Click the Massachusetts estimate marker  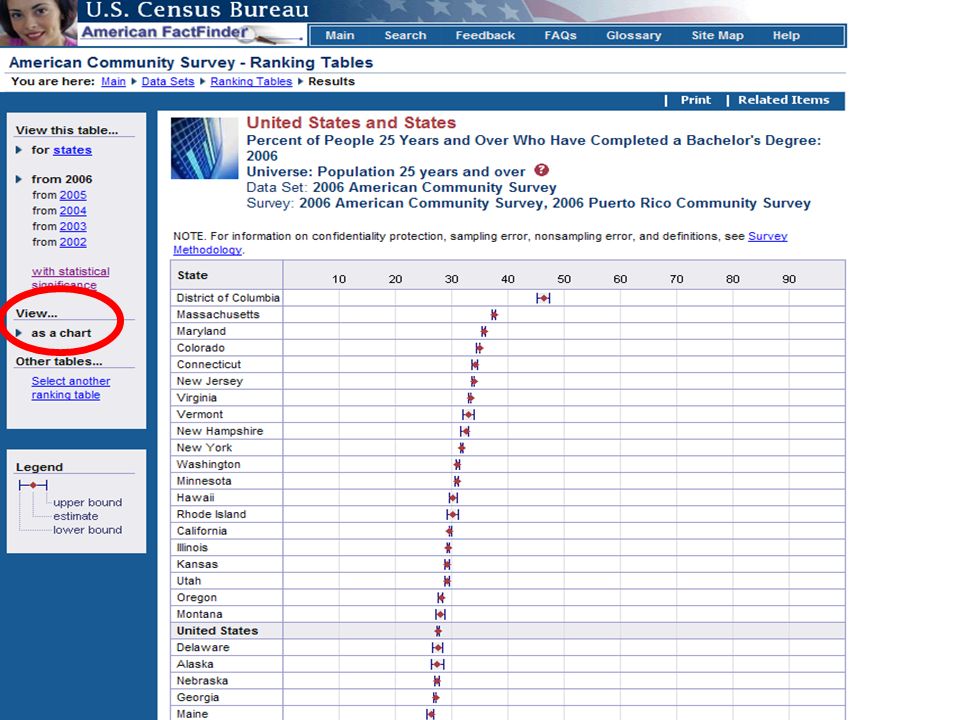pyautogui.click(x=494, y=315)
